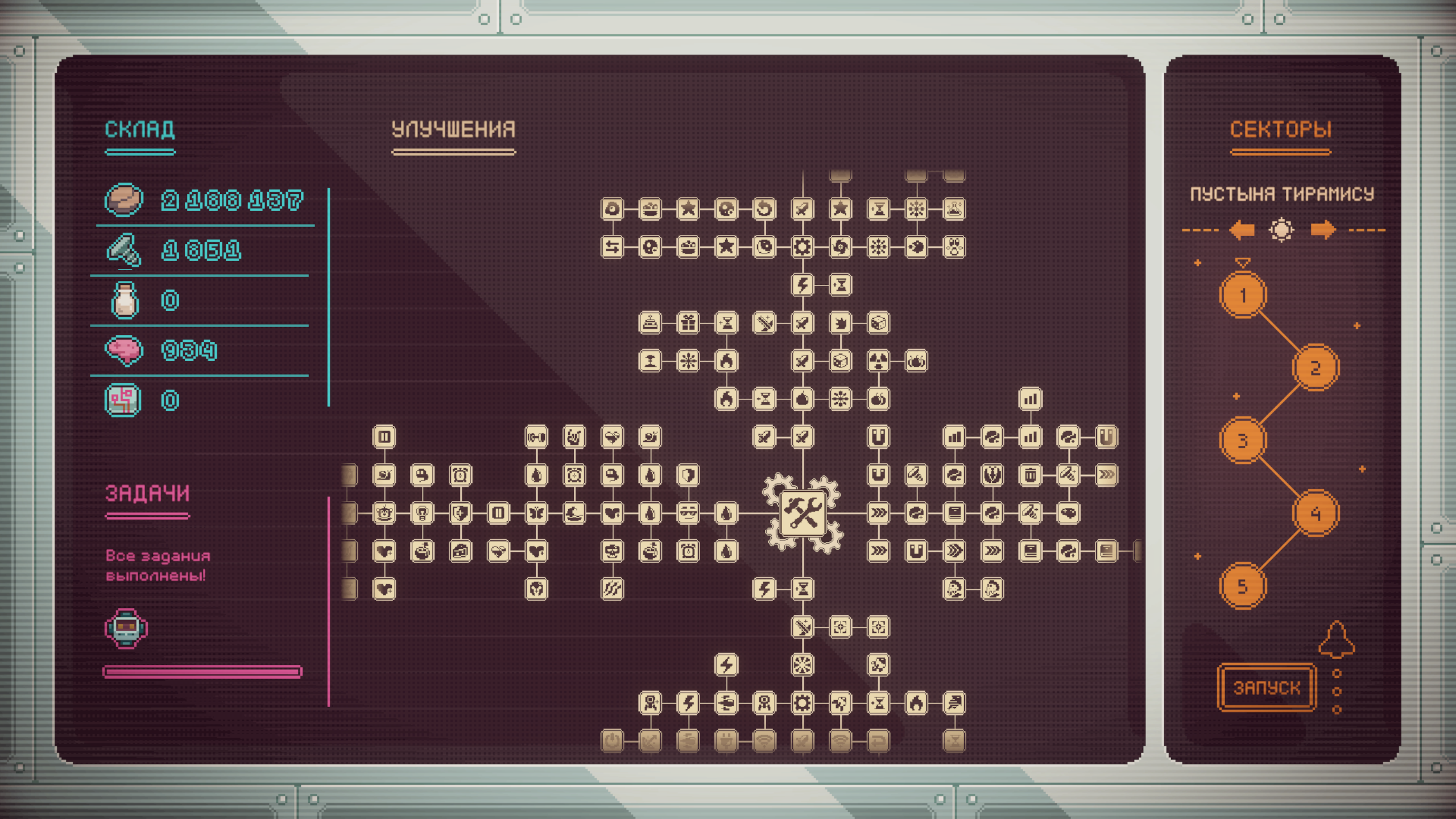Click the half-shaded shield upgrade node
The height and width of the screenshot is (819, 1456).
tap(688, 475)
